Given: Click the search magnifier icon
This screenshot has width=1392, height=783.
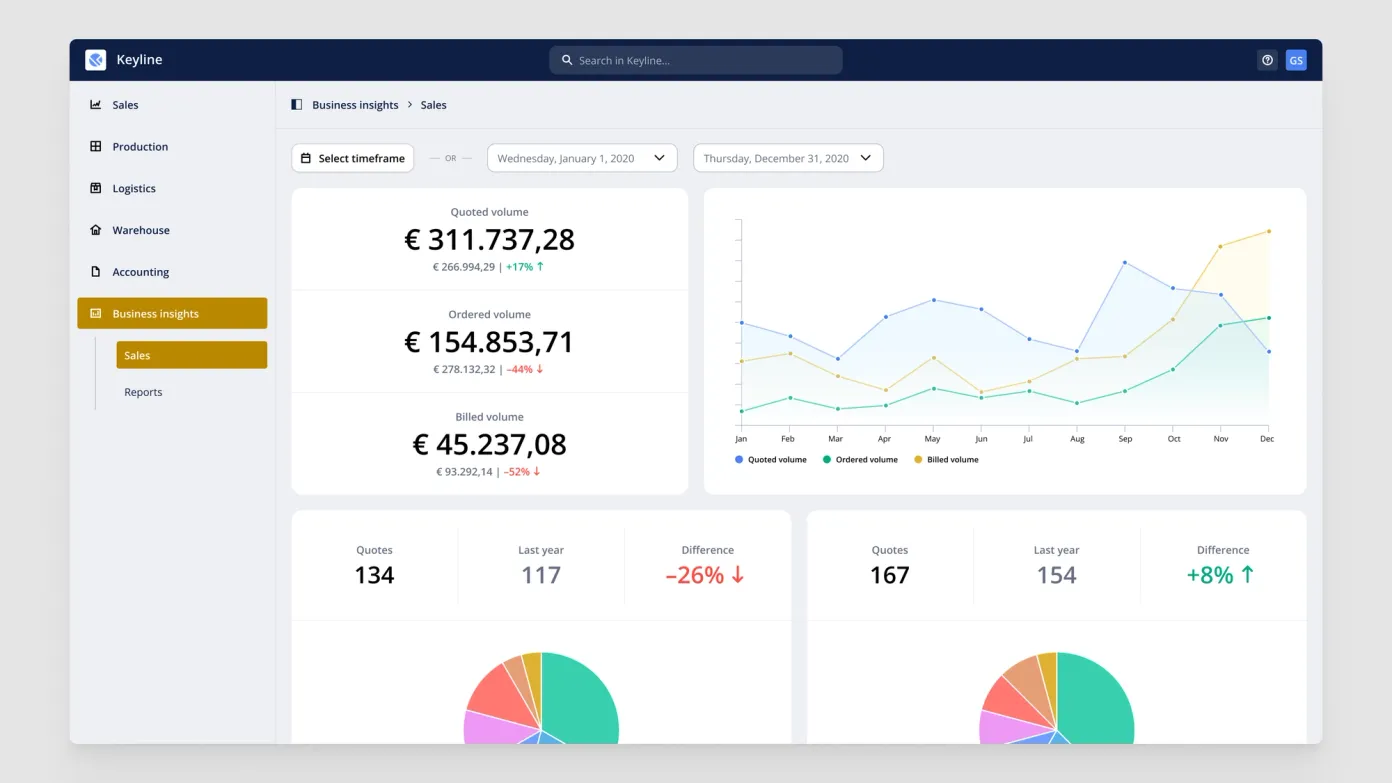Looking at the screenshot, I should coord(567,60).
